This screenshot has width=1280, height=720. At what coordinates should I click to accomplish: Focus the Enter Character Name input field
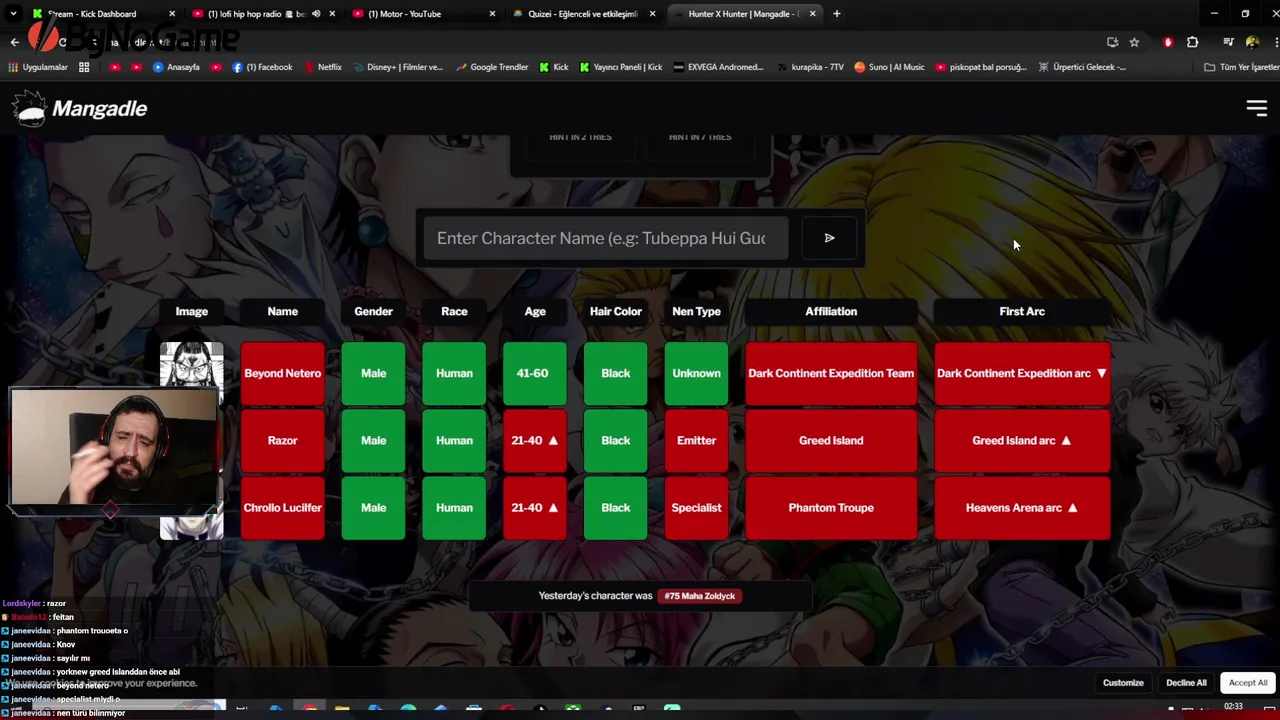coord(606,238)
